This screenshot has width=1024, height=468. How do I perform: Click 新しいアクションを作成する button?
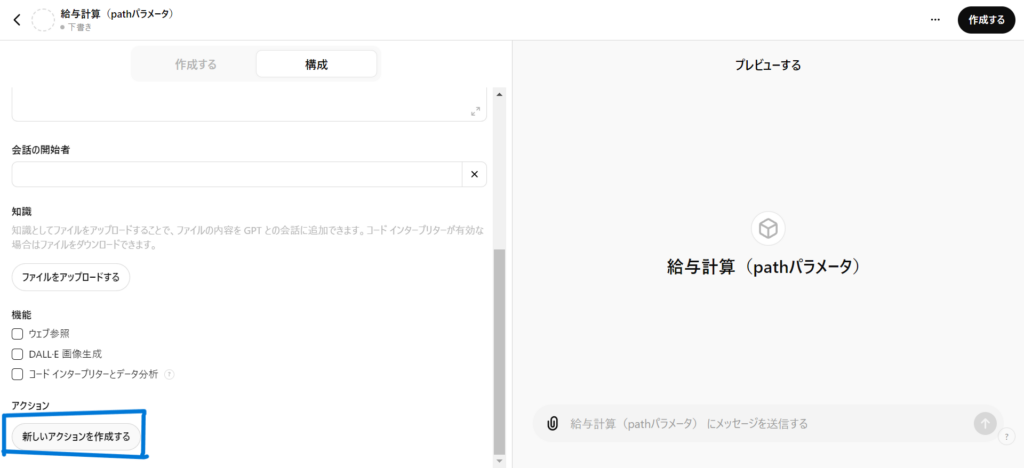[x=76, y=436]
